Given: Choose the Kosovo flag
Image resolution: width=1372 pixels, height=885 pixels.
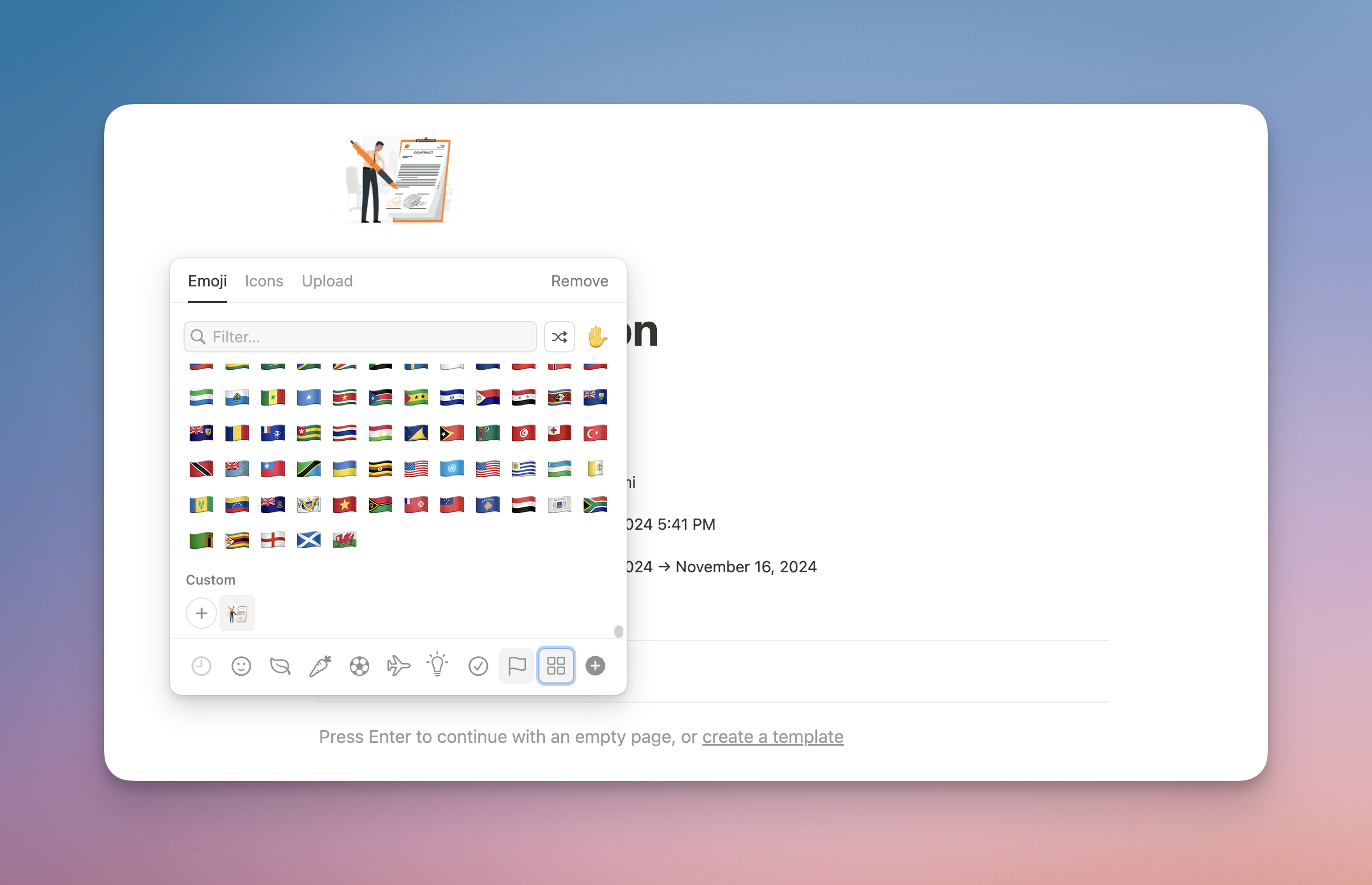Looking at the screenshot, I should (x=487, y=505).
